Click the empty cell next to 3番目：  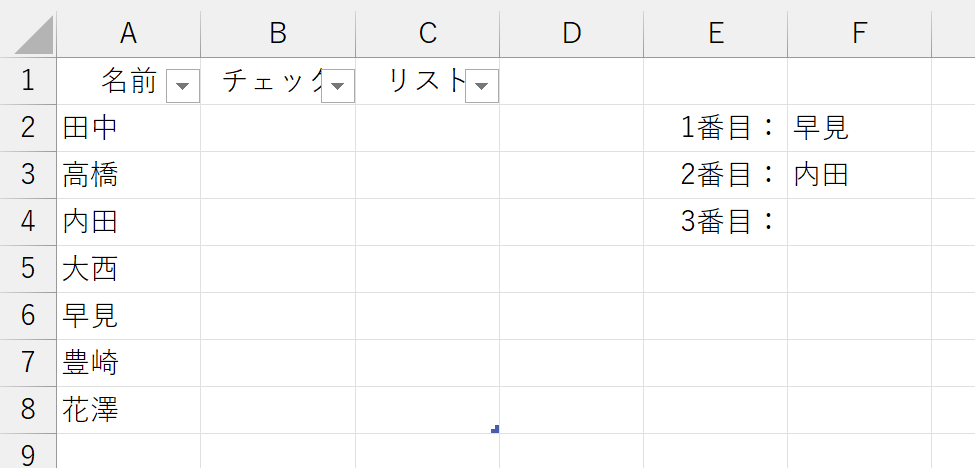pyautogui.click(x=859, y=222)
